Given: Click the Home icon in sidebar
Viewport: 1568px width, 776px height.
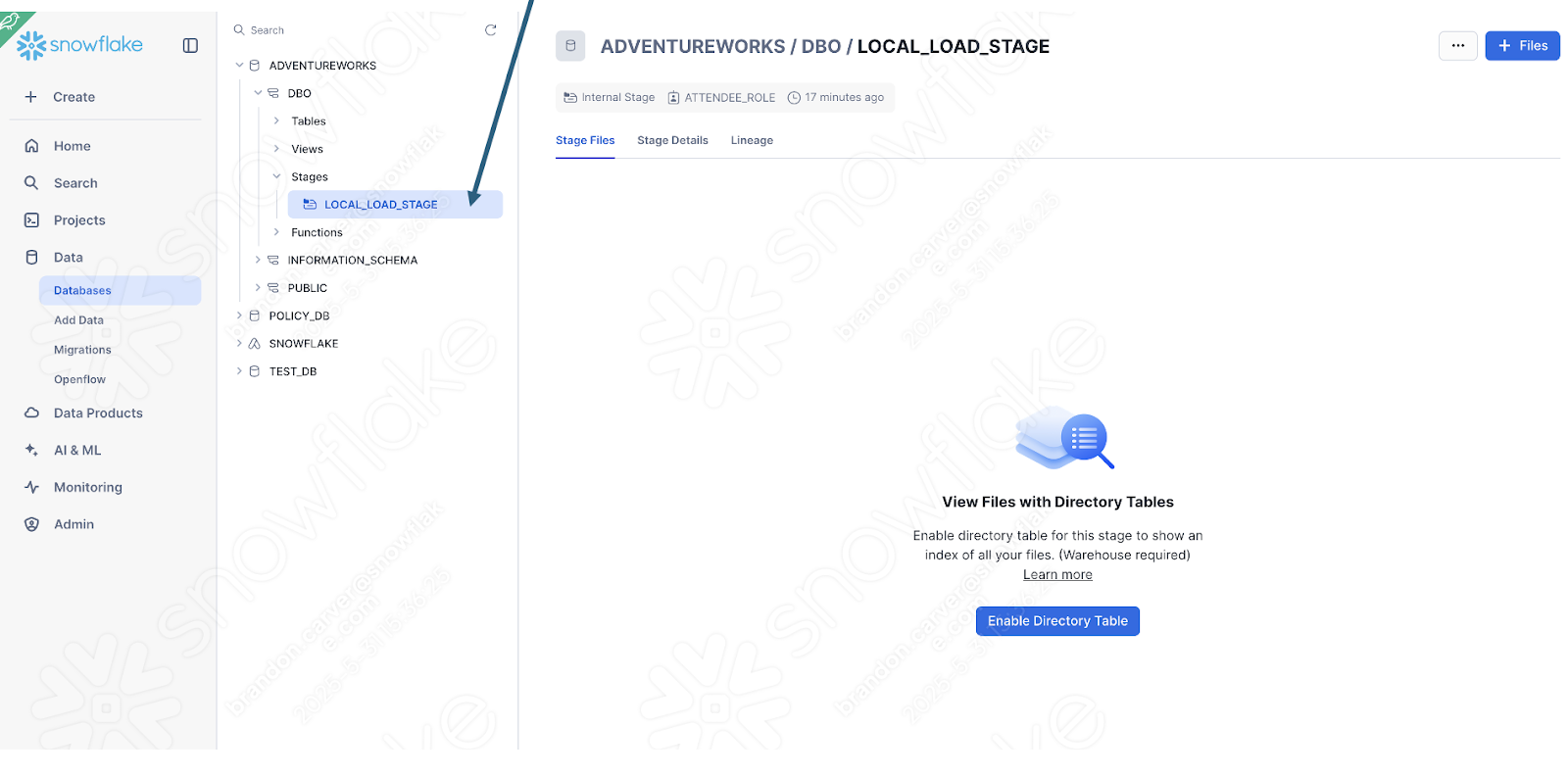Looking at the screenshot, I should 31,146.
